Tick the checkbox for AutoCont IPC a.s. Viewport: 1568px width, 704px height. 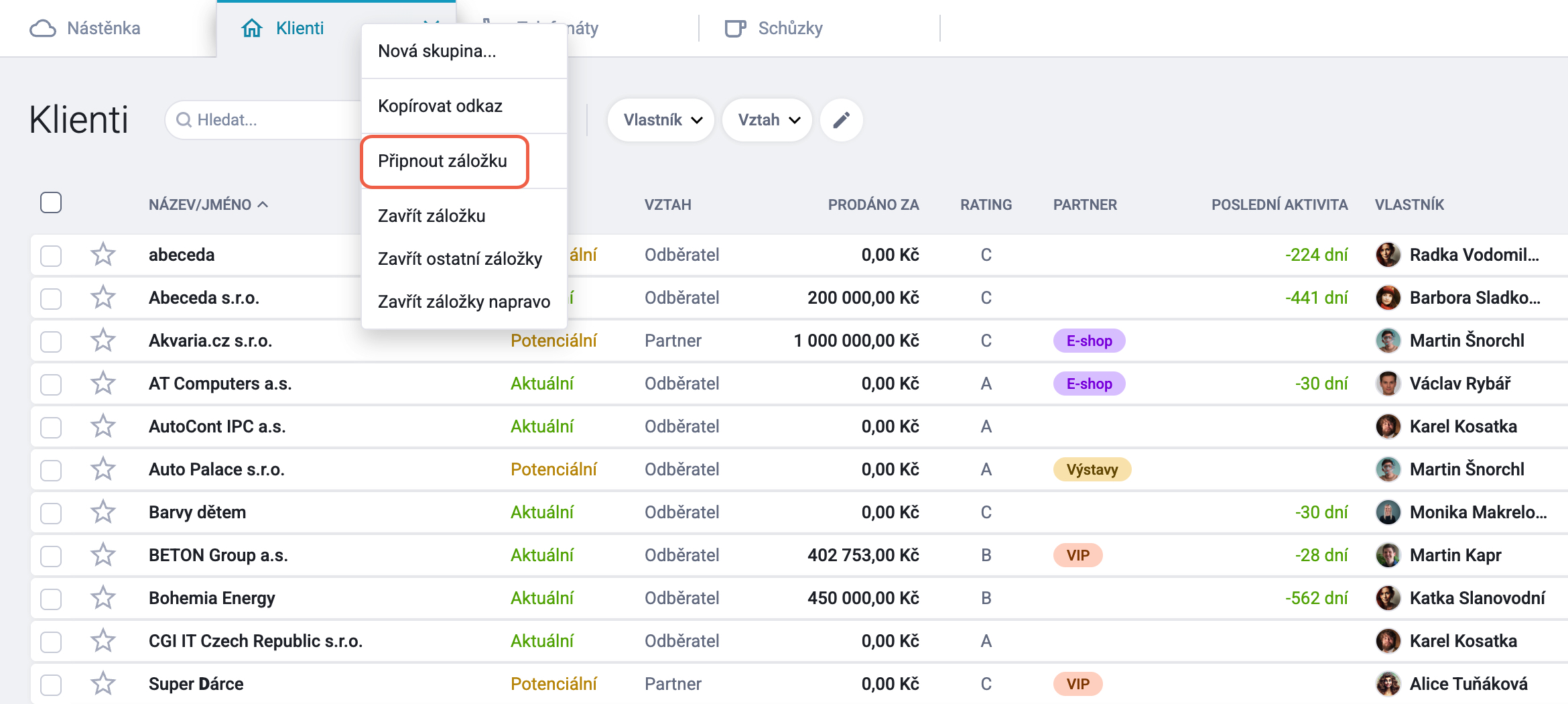click(51, 427)
